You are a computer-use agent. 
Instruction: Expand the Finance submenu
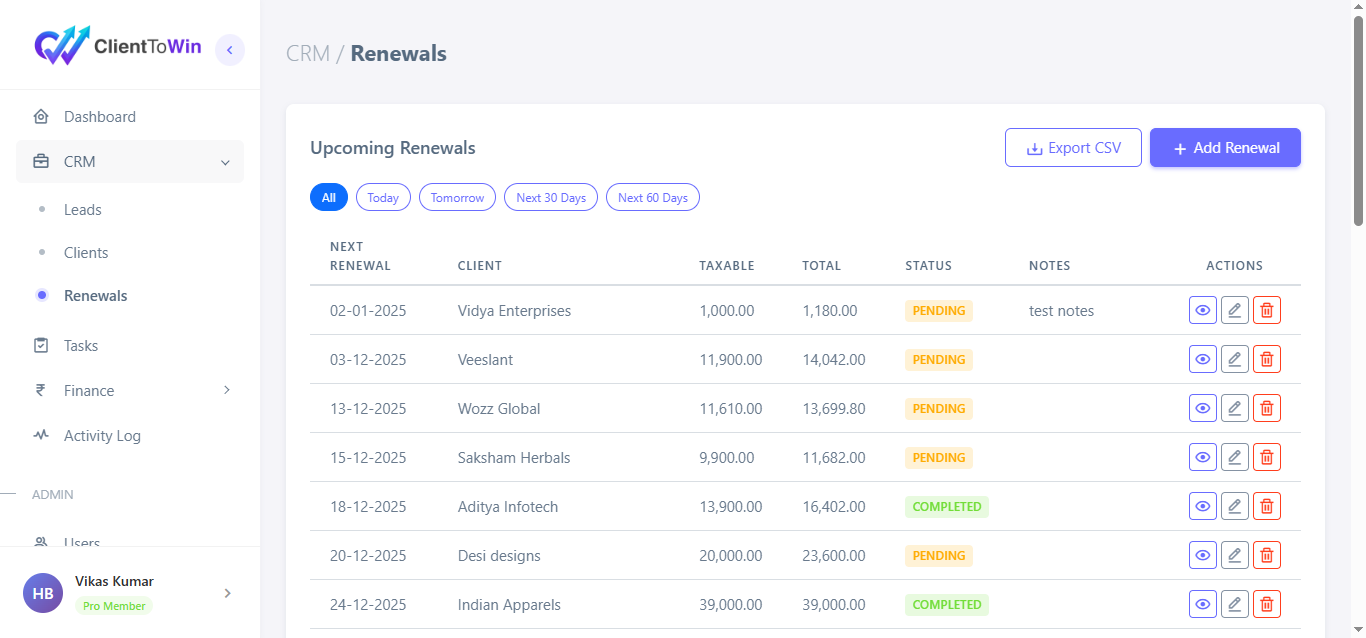pyautogui.click(x=226, y=390)
